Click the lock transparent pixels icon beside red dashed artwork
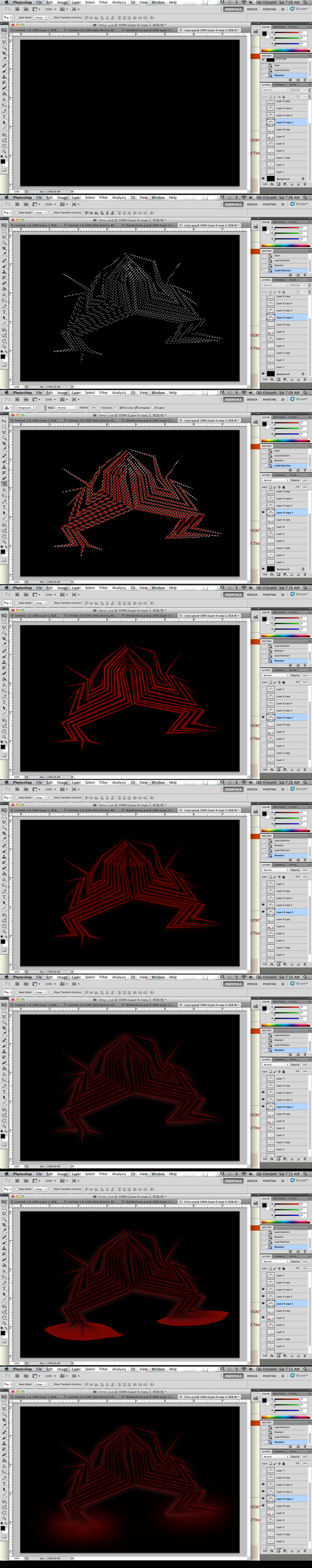The image size is (312, 1568). click(271, 487)
